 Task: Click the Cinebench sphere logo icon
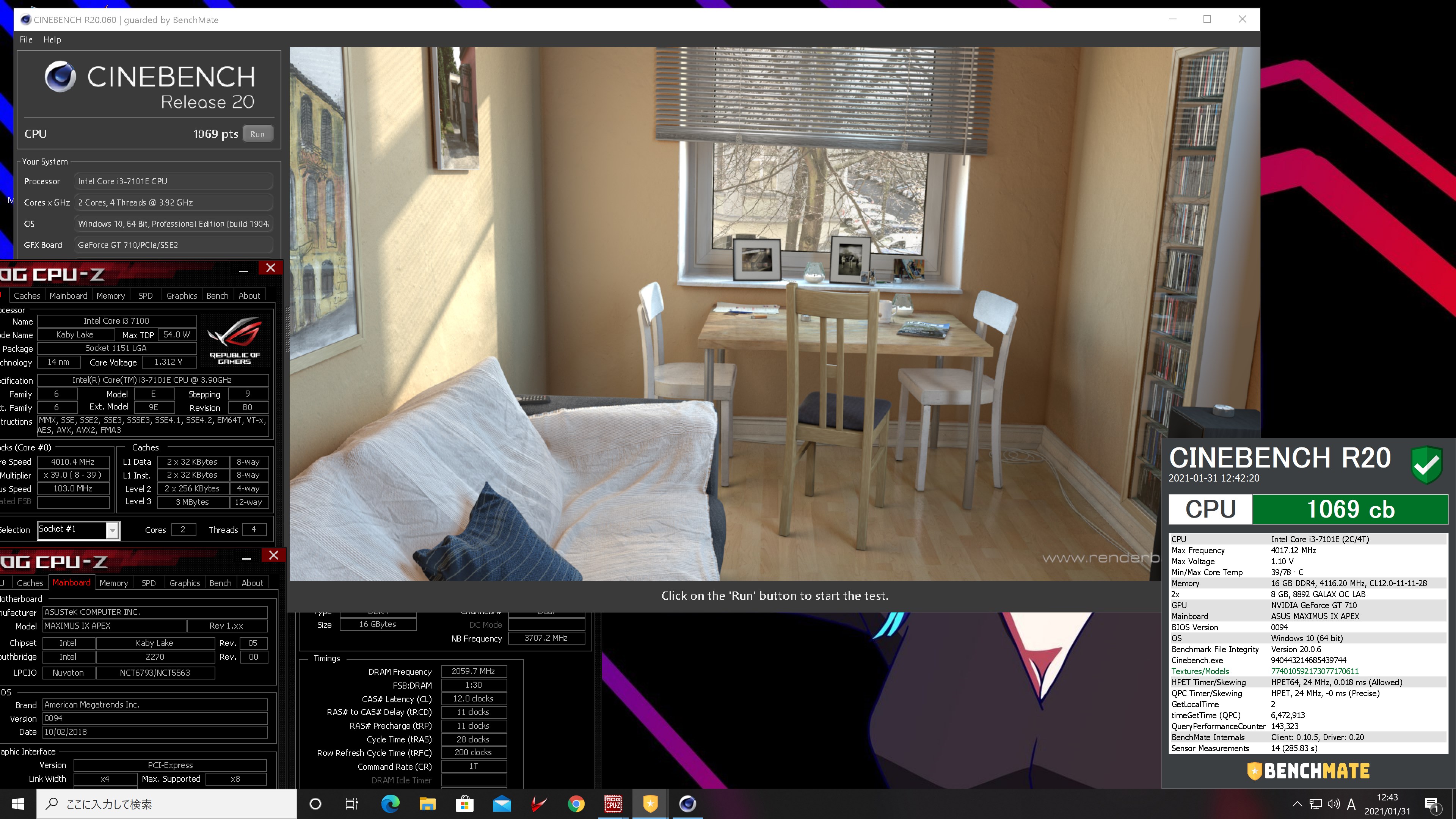point(60,77)
